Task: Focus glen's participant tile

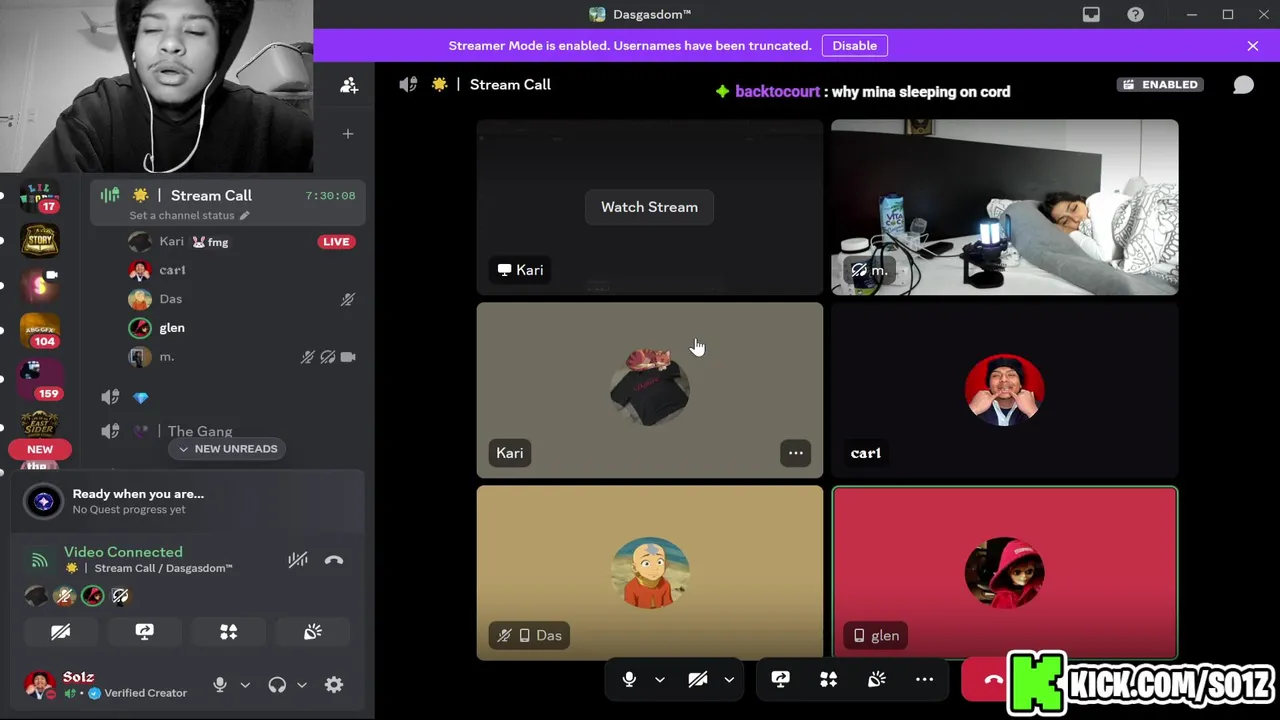Action: click(x=1005, y=573)
